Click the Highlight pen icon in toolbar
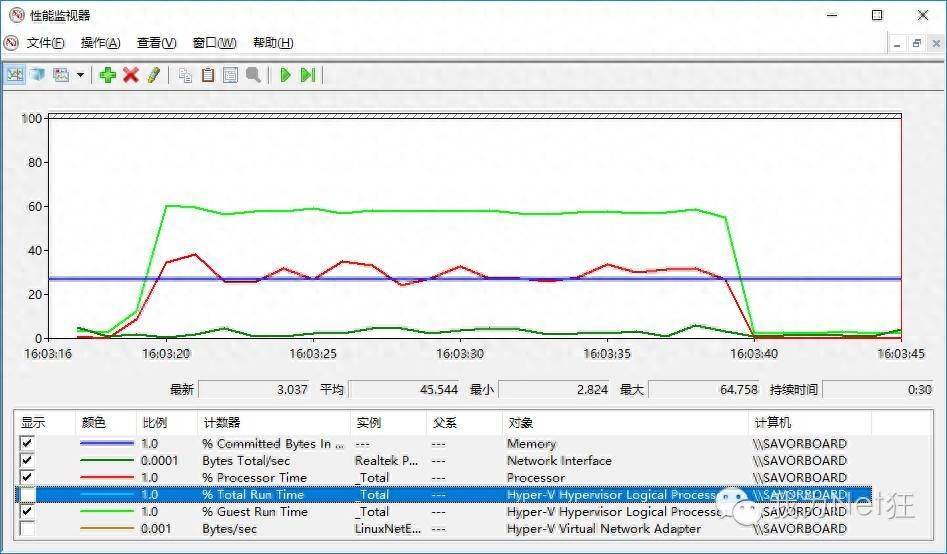Image resolution: width=947 pixels, height=554 pixels. coord(153,75)
